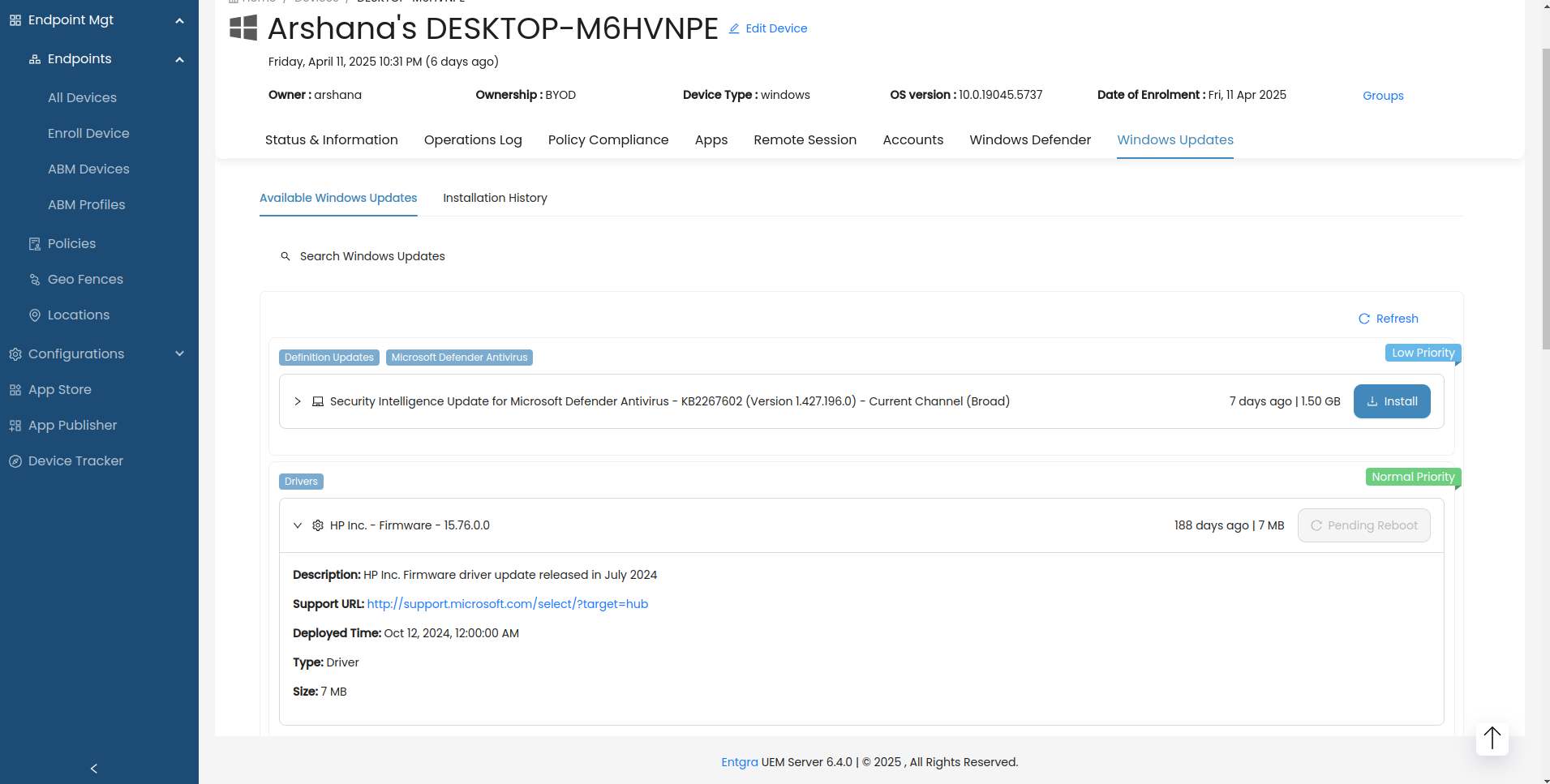Switch to Installation History sub-tab
Viewport: 1550px width, 784px height.
pos(495,198)
